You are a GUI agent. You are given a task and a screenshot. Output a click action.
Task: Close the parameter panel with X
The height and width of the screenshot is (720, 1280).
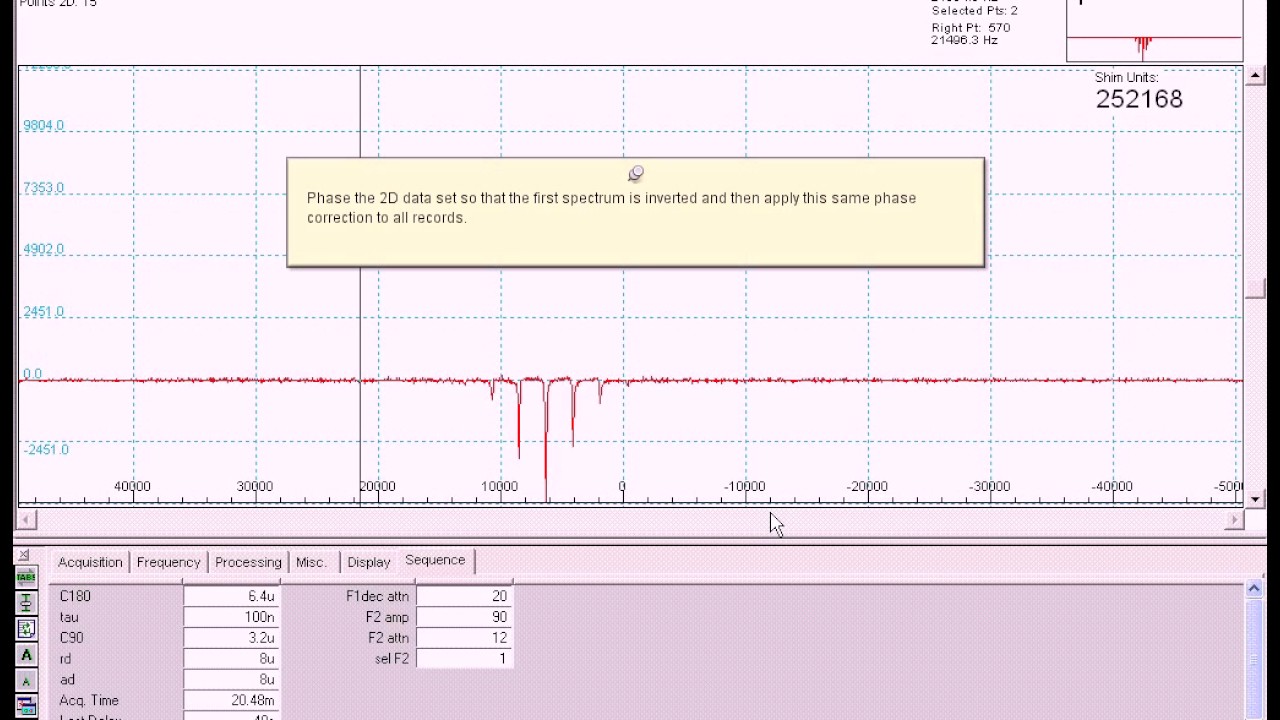coord(24,555)
